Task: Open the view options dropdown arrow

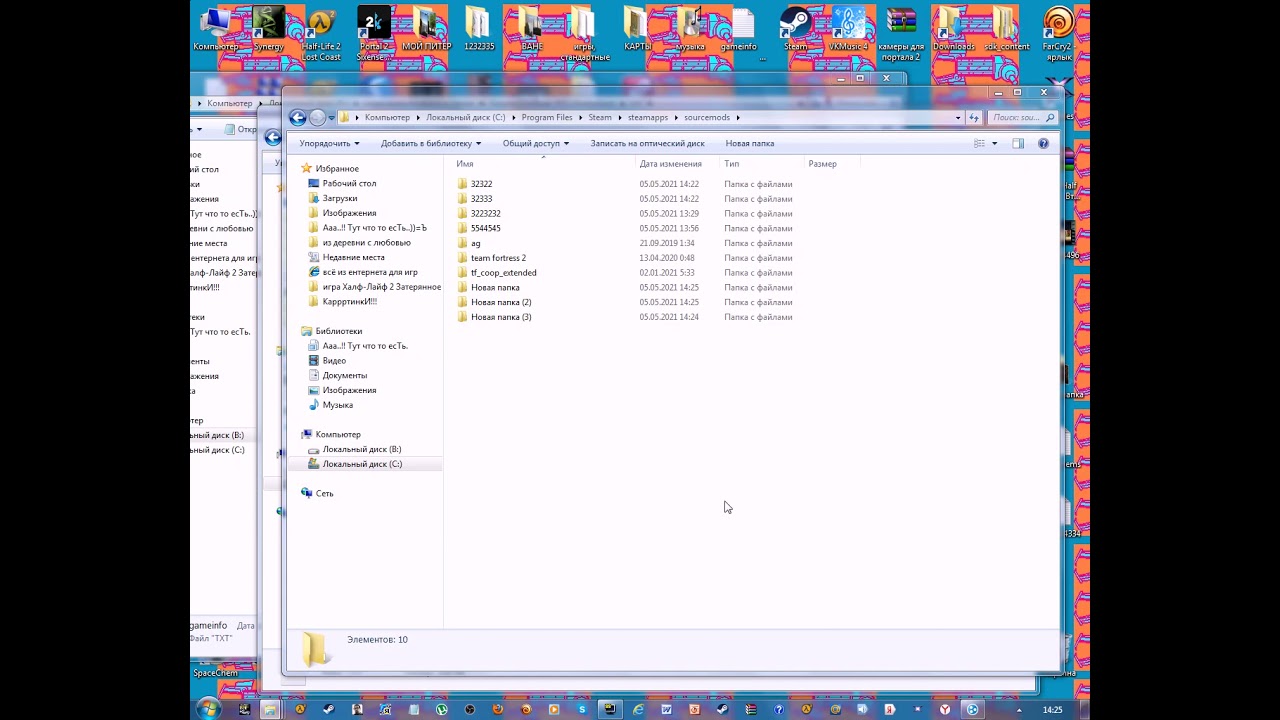Action: pos(994,143)
